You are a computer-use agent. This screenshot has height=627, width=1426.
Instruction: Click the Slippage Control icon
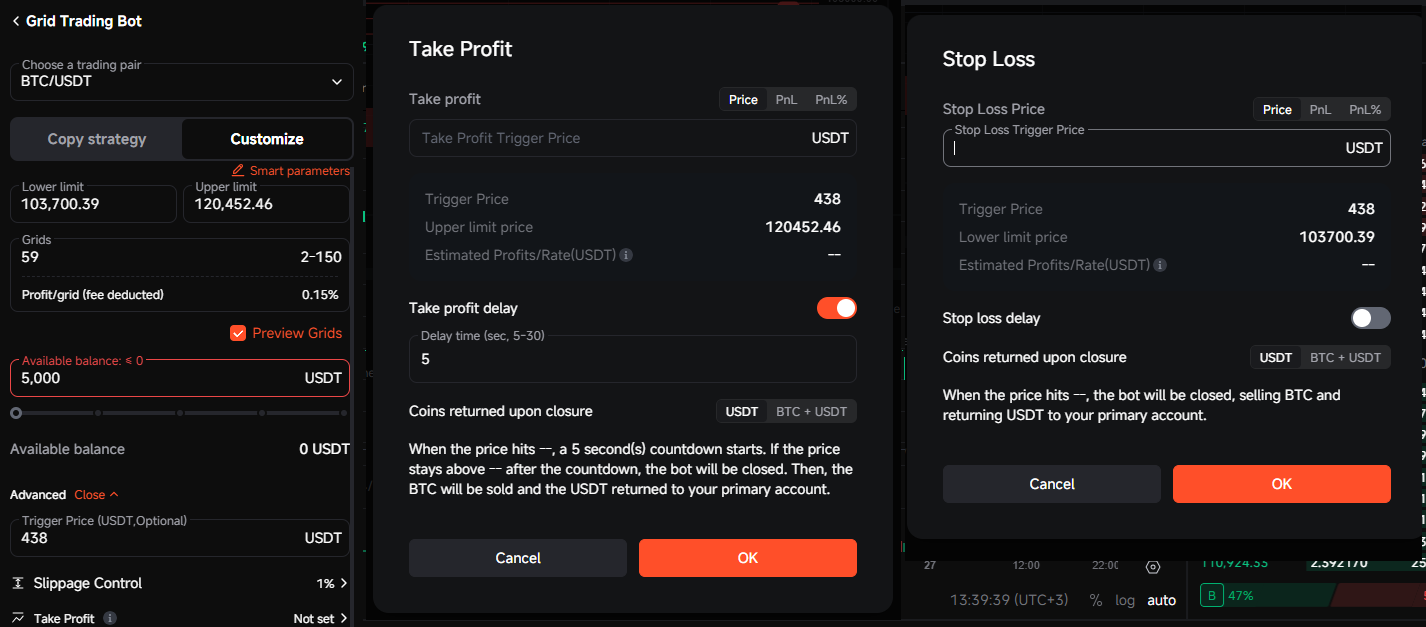coord(18,583)
